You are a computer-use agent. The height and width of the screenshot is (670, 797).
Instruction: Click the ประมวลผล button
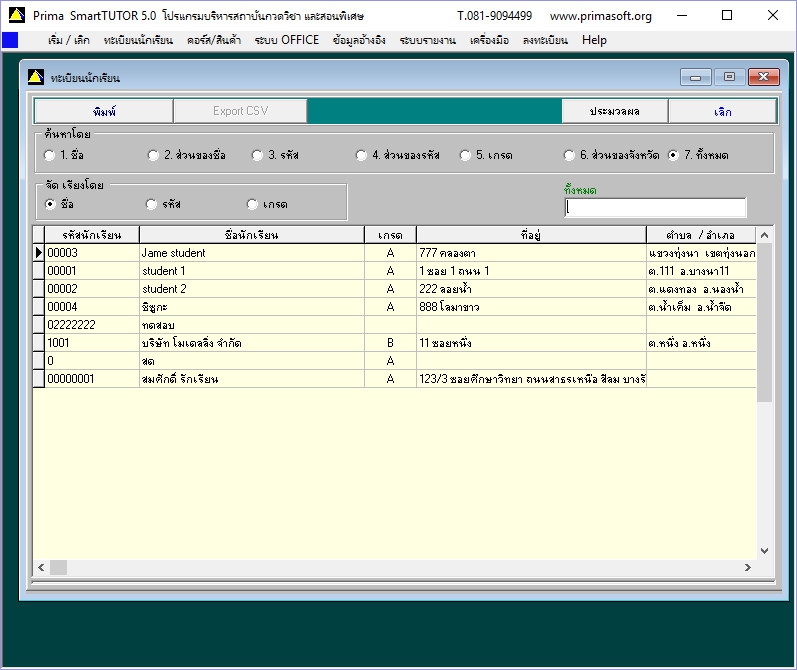pyautogui.click(x=614, y=111)
